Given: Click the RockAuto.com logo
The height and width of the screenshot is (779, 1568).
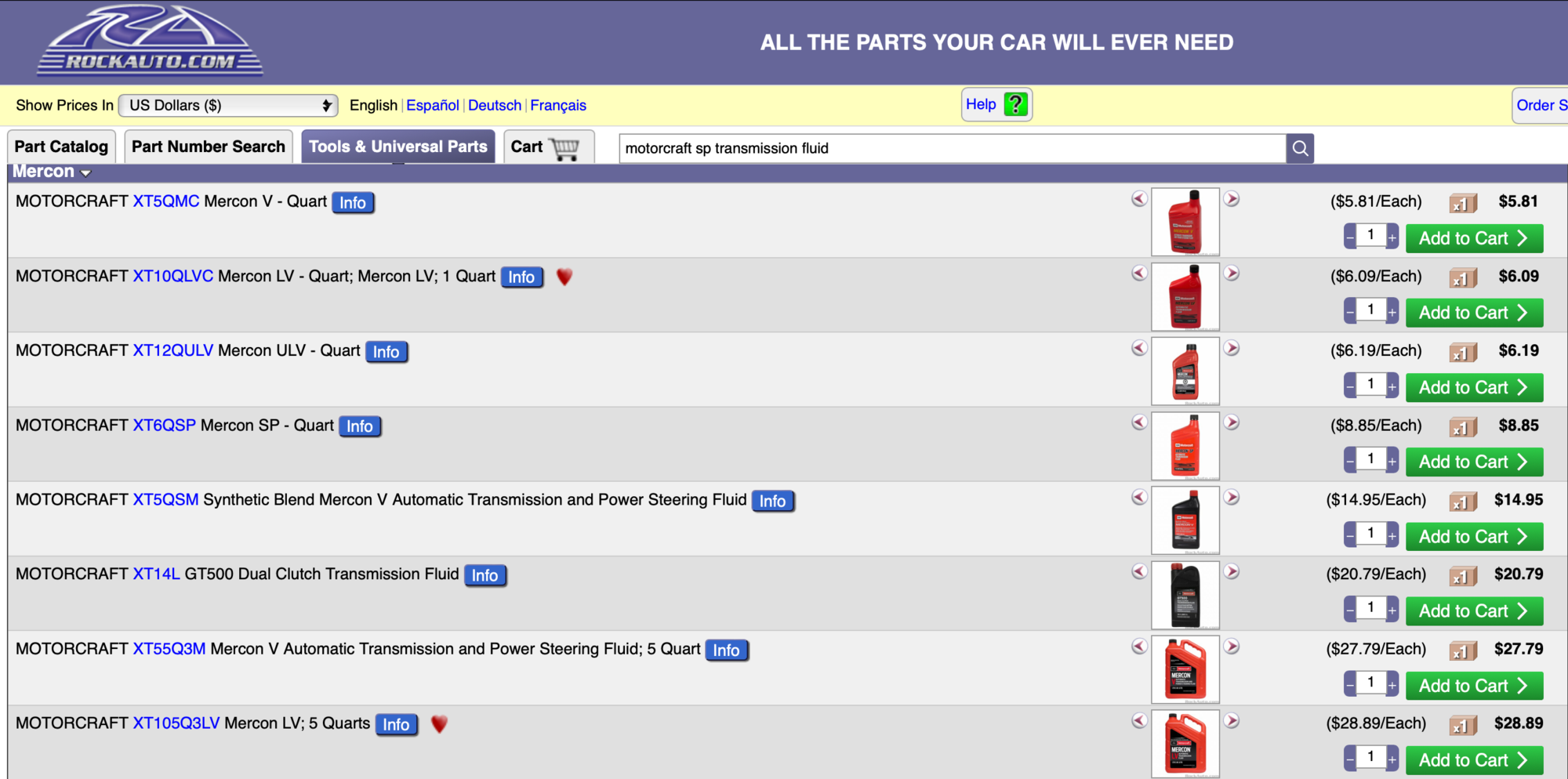Looking at the screenshot, I should click(151, 41).
